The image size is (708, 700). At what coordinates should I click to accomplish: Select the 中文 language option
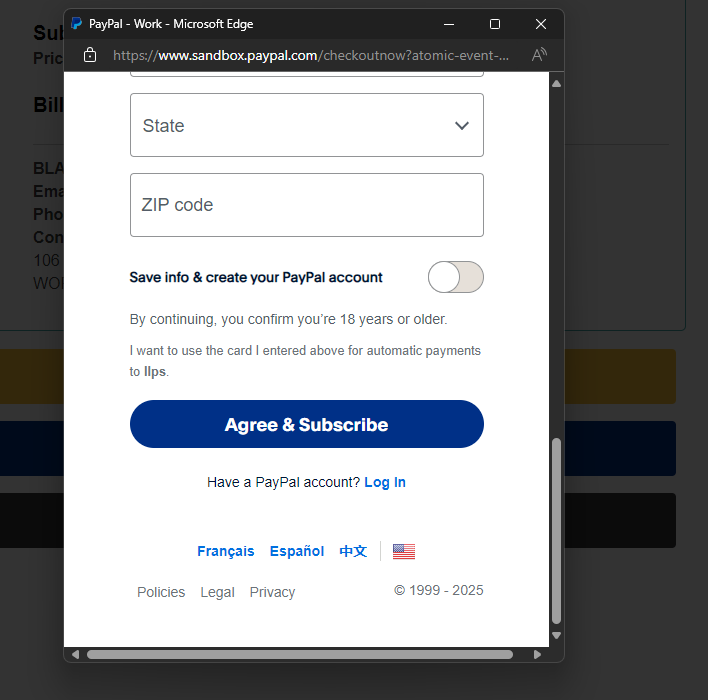[353, 551]
